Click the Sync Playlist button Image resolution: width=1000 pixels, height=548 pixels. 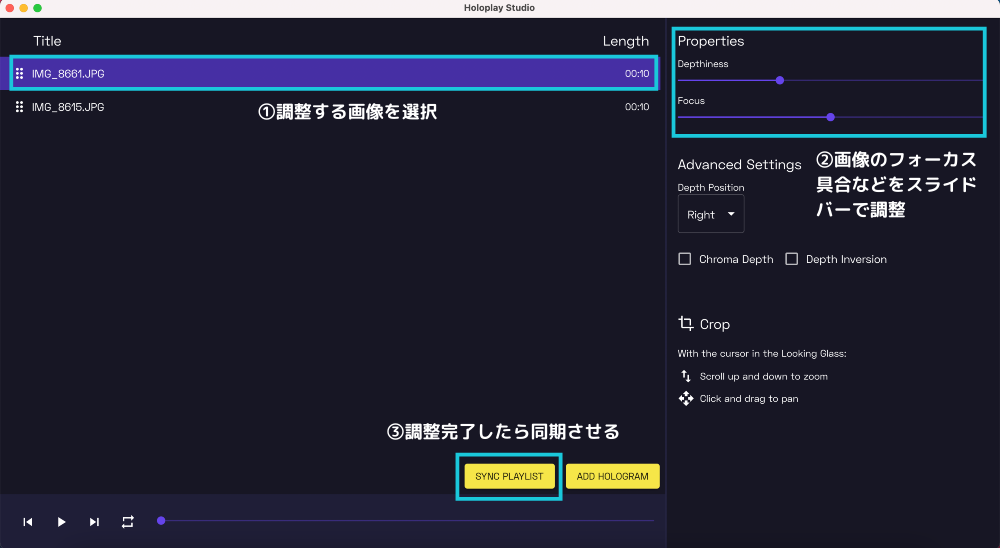[509, 476]
